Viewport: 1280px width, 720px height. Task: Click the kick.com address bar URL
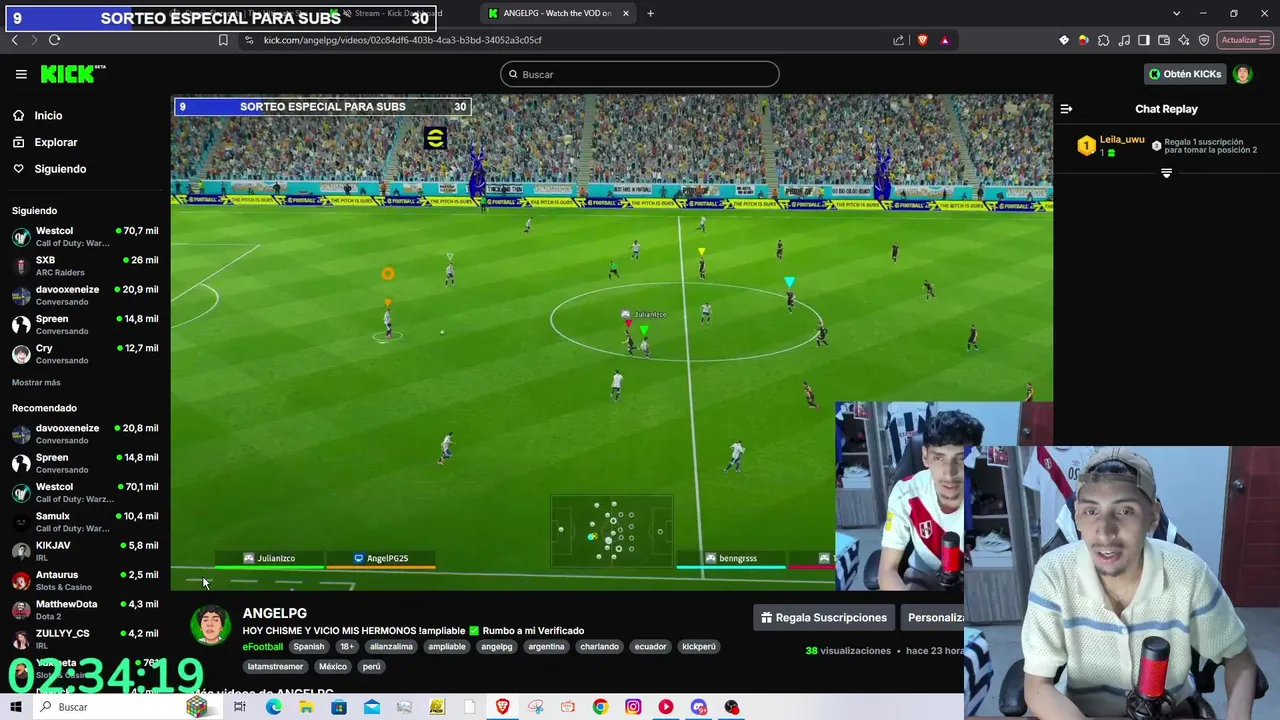pos(403,40)
